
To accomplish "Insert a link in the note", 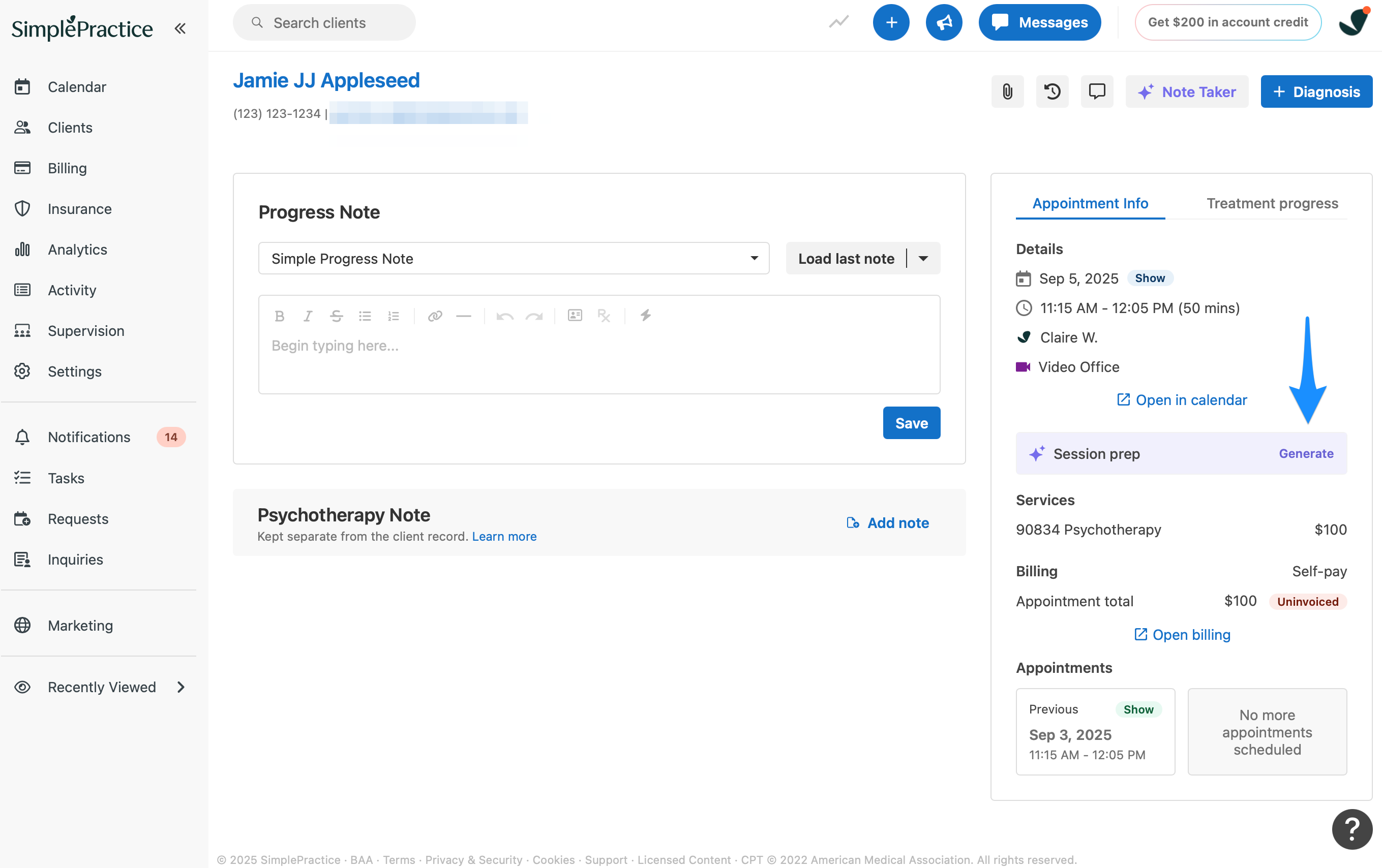I will click(435, 316).
